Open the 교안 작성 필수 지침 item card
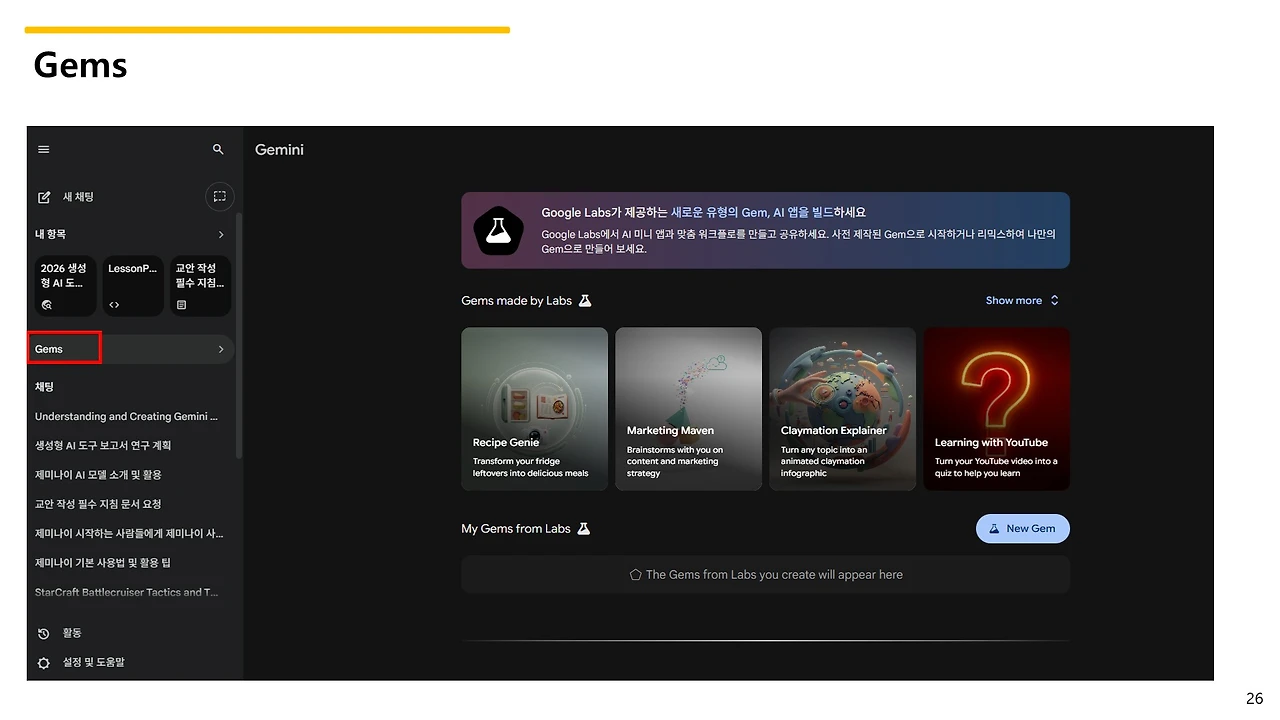This screenshot has height=720, width=1280. [200, 285]
